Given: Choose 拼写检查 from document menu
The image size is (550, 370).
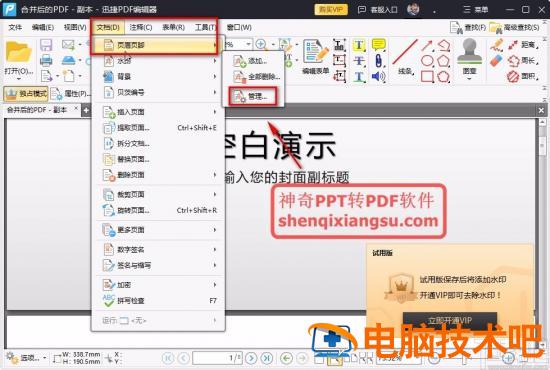Looking at the screenshot, I should pos(158,301).
